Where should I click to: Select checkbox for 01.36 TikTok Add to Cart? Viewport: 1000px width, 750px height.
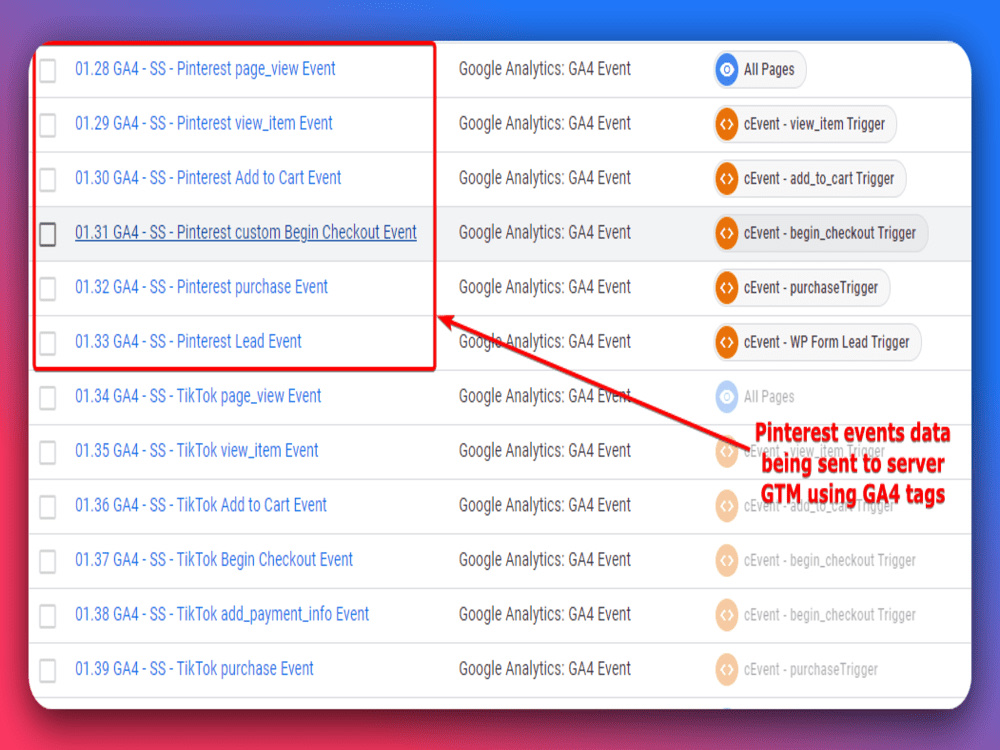[x=48, y=506]
